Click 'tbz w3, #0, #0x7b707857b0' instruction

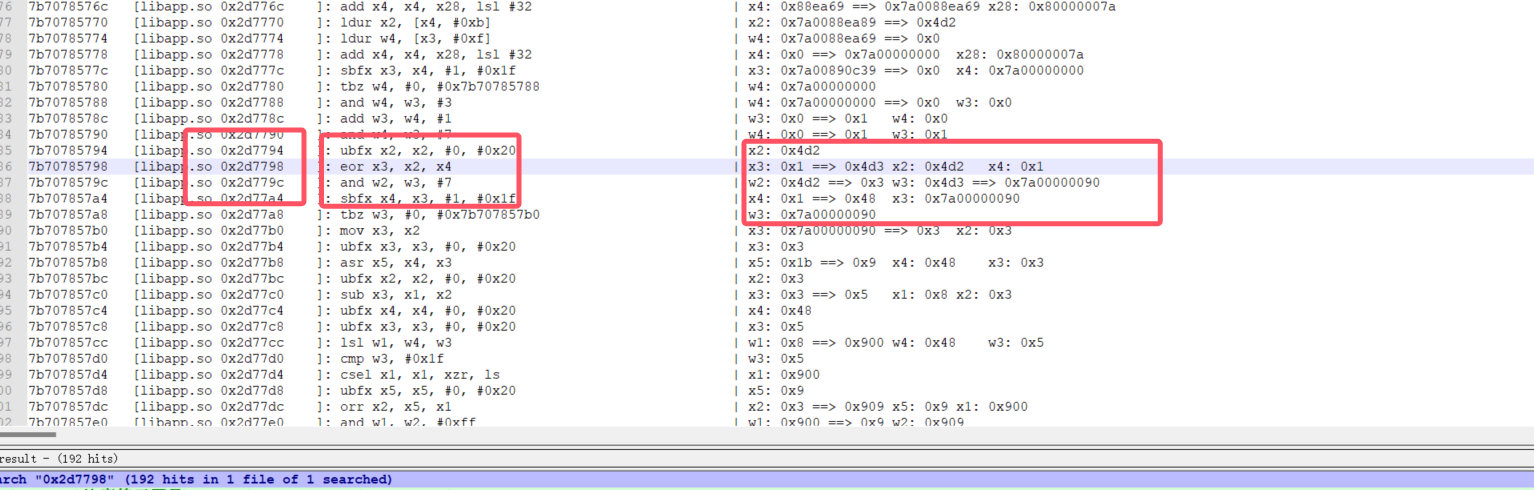440,214
